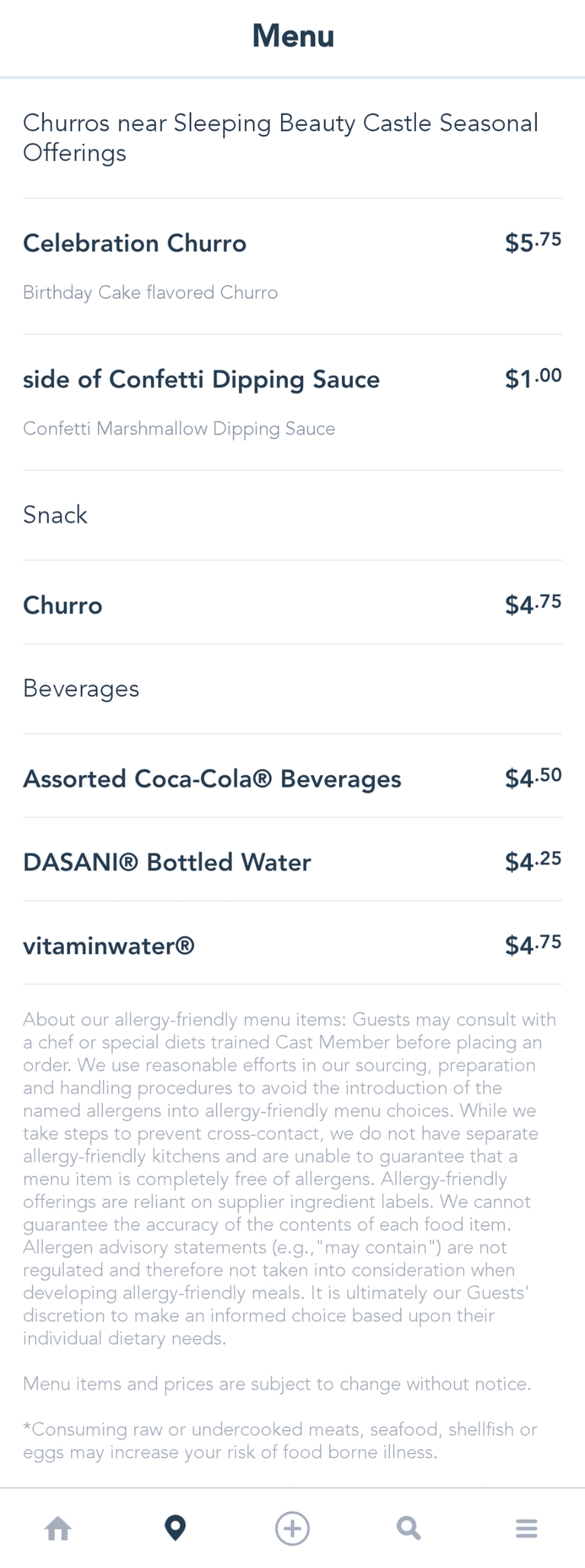Open the hamburger menu icon
The width and height of the screenshot is (585, 1568).
[526, 1528]
